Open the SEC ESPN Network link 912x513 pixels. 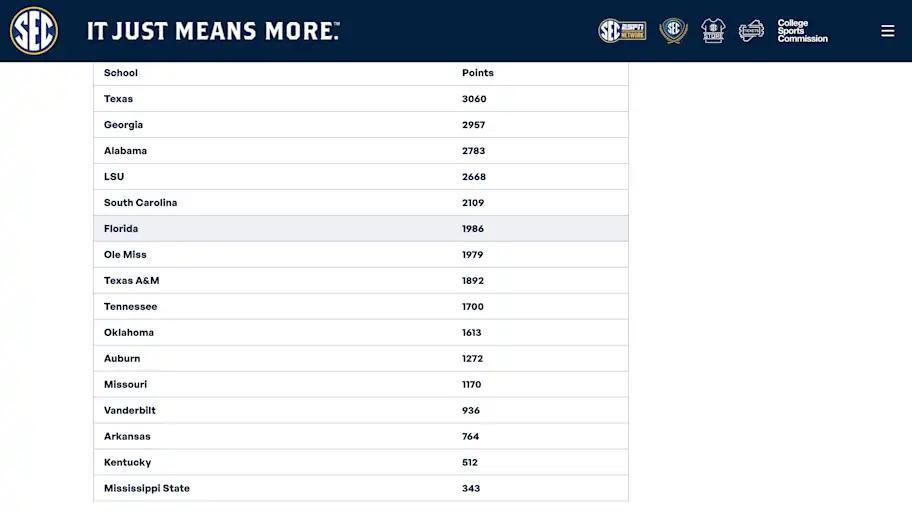(x=622, y=31)
